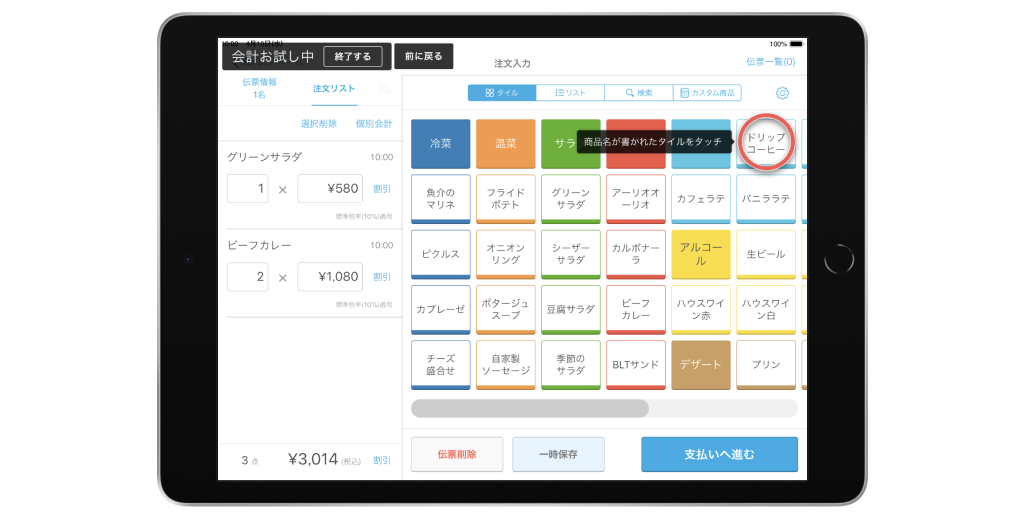Click 割引 link for グリーンサラダ

tap(382, 188)
